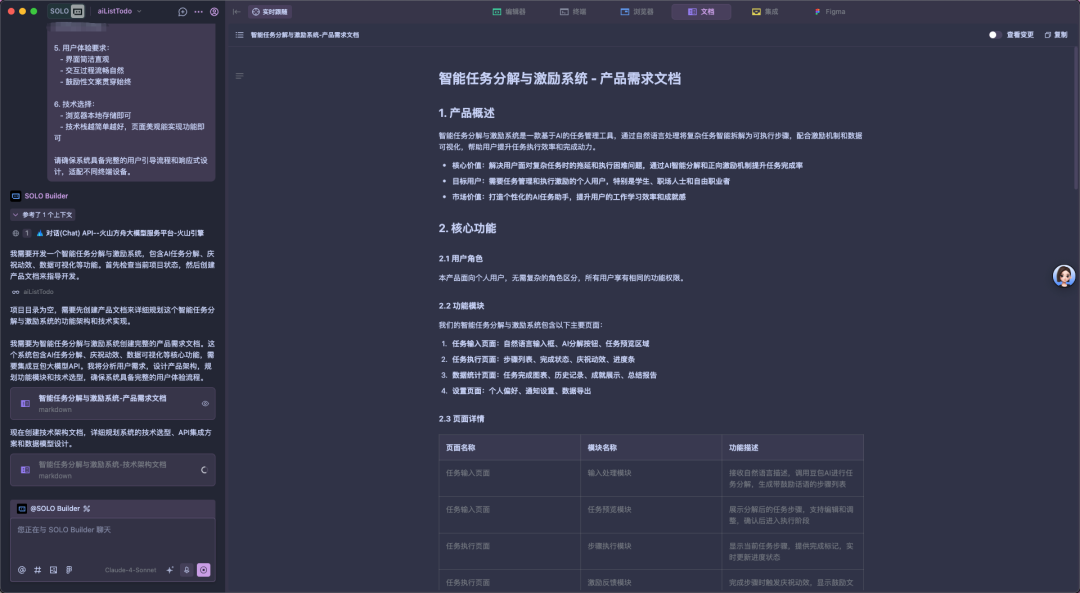Click the 2. 核心功能 heading
Screen dimensions: 1080x593
point(467,228)
